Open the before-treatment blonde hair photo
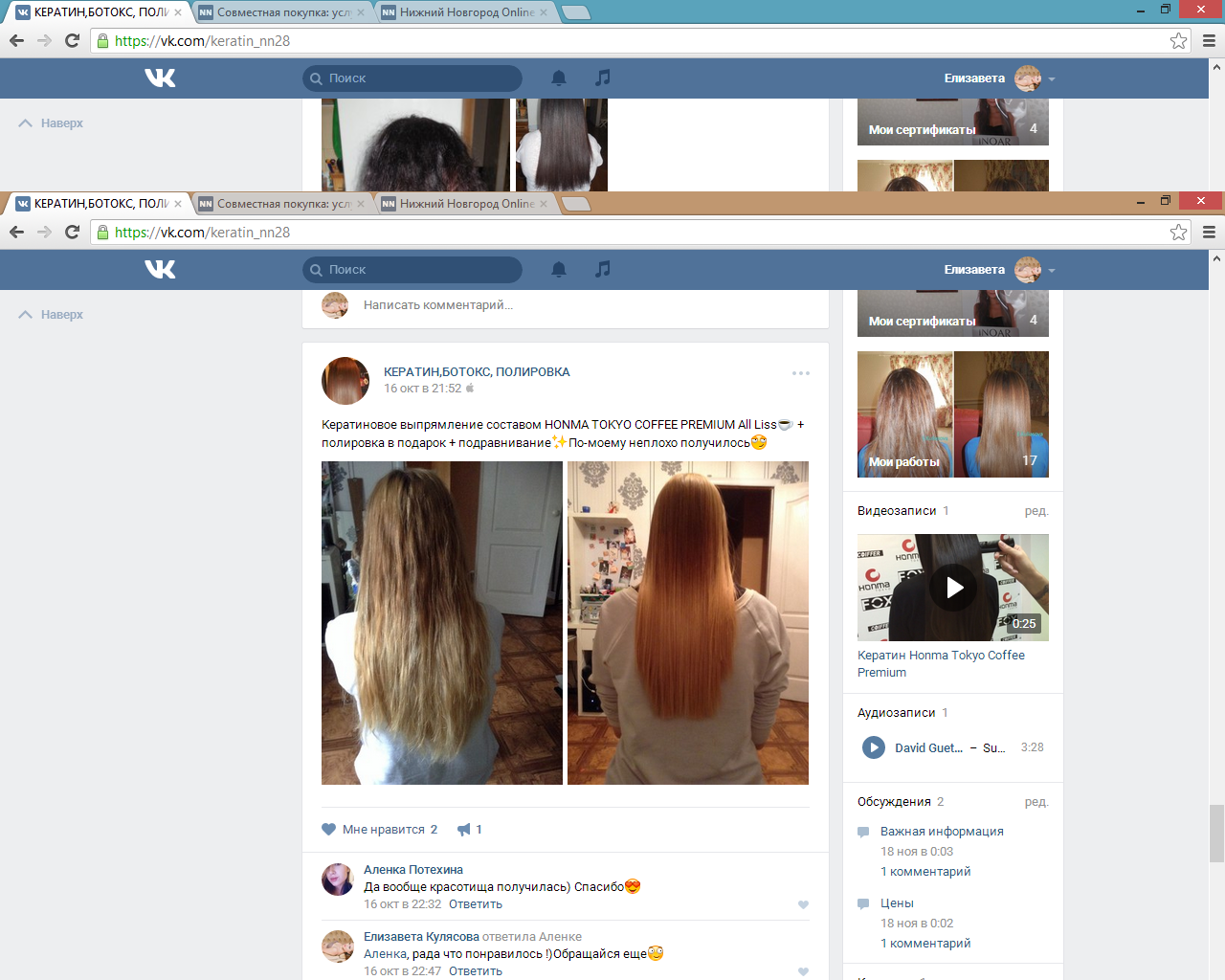This screenshot has height=980, width=1225. coord(442,623)
